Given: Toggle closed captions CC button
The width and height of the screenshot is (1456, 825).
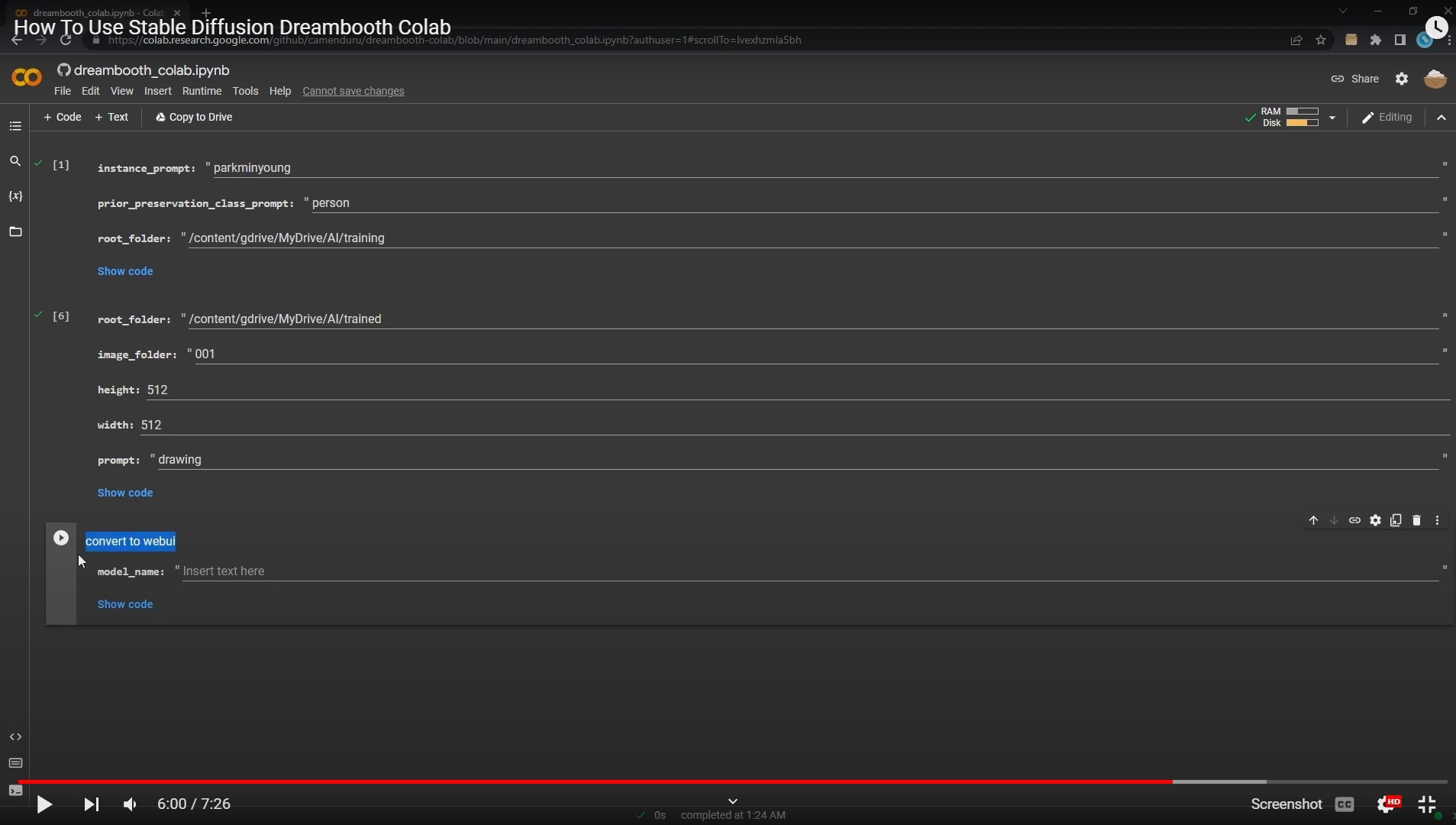Looking at the screenshot, I should click(1345, 804).
